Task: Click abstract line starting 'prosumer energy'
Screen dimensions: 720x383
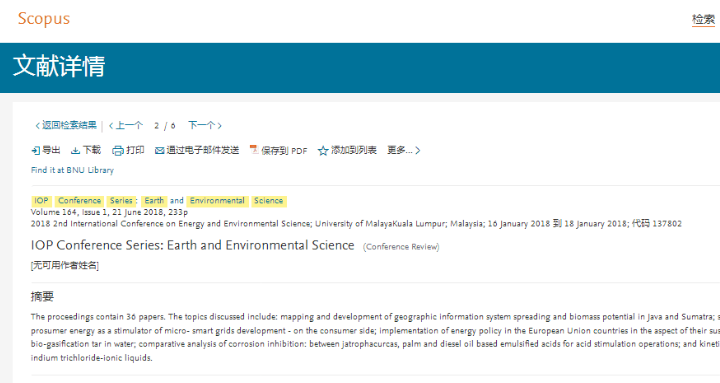Action: (x=375, y=331)
